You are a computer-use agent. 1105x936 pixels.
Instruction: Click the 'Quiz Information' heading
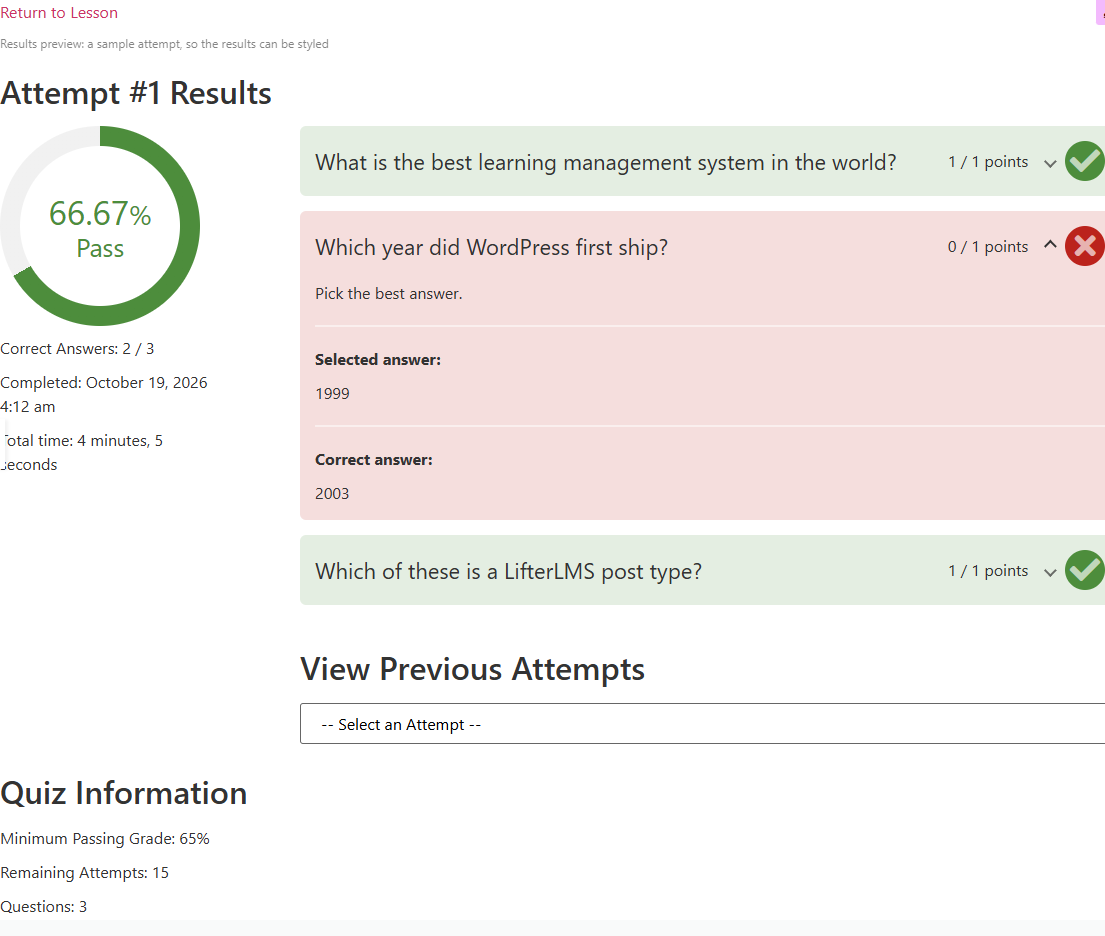[x=123, y=793]
